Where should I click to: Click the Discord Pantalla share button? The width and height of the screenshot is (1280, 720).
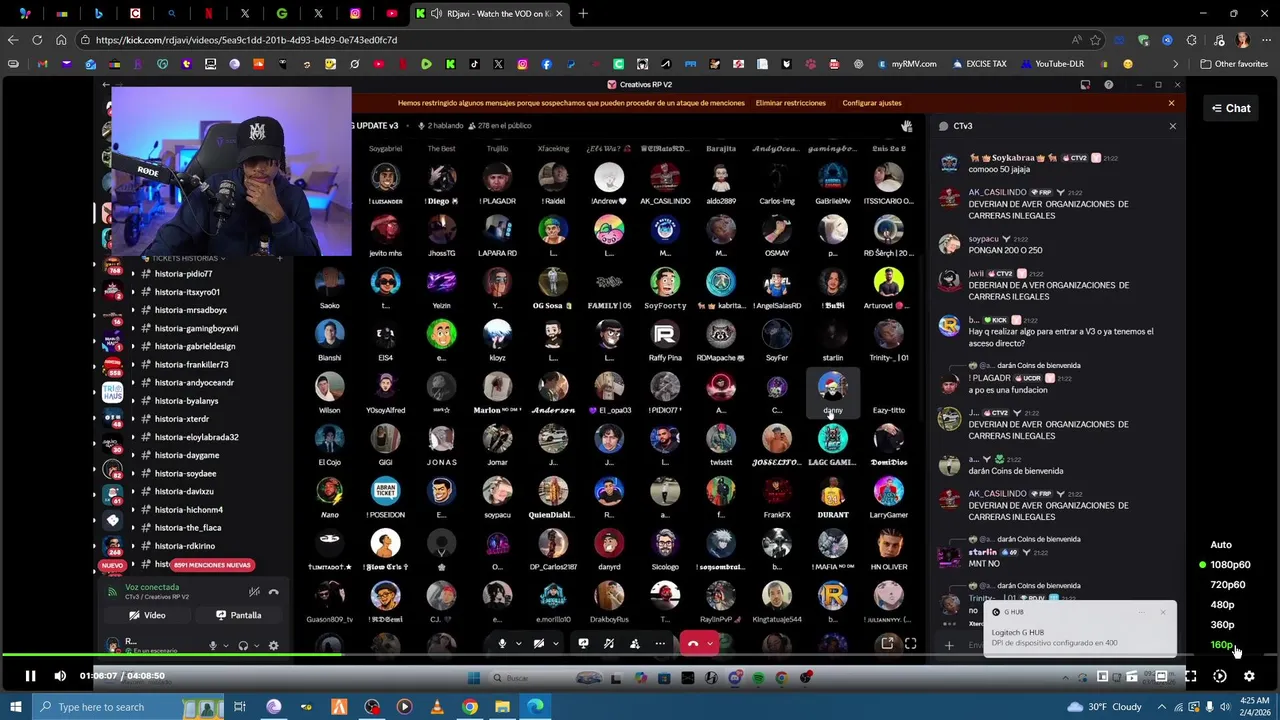(x=239, y=615)
